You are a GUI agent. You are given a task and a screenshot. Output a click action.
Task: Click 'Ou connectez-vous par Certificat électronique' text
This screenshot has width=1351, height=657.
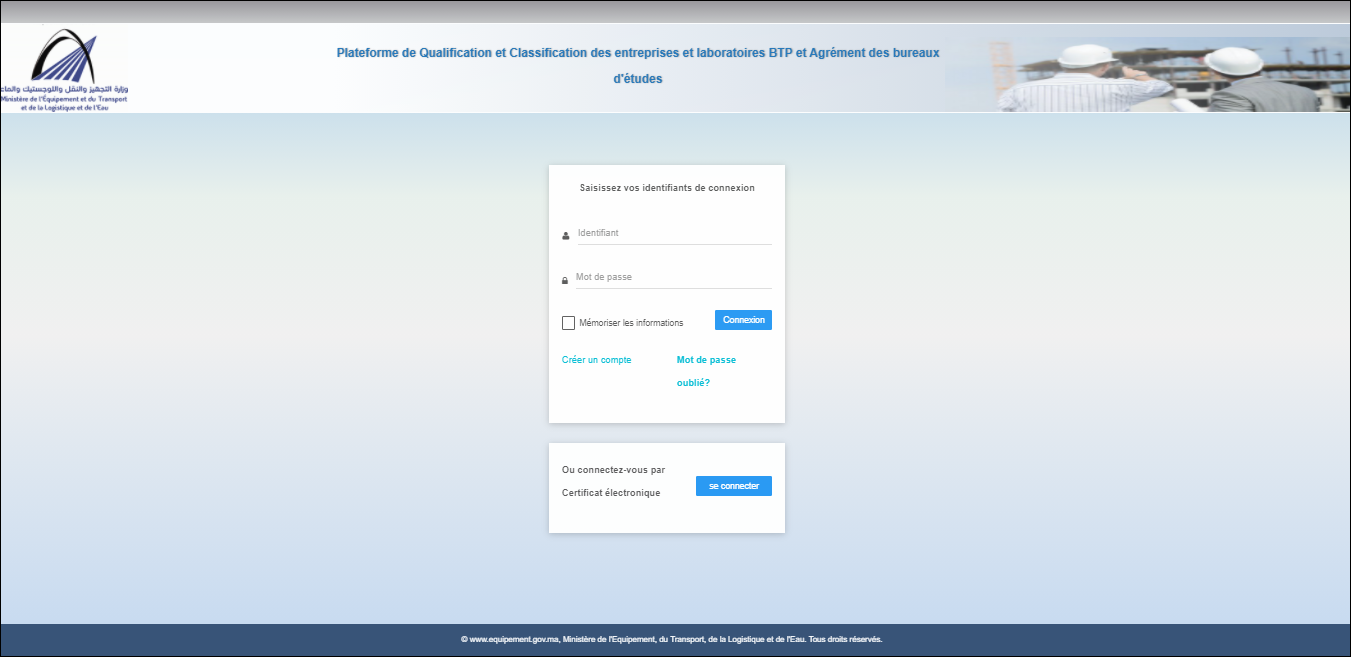[x=614, y=481]
